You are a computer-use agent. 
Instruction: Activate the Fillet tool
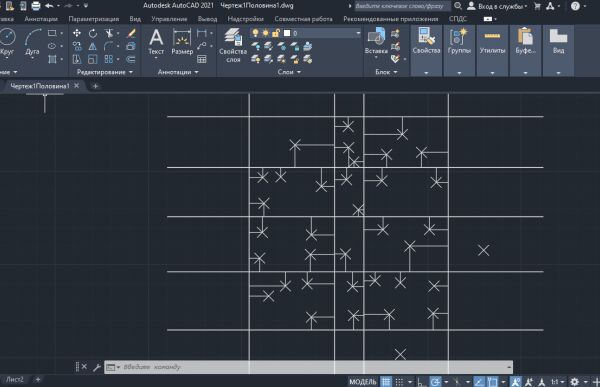(109, 46)
